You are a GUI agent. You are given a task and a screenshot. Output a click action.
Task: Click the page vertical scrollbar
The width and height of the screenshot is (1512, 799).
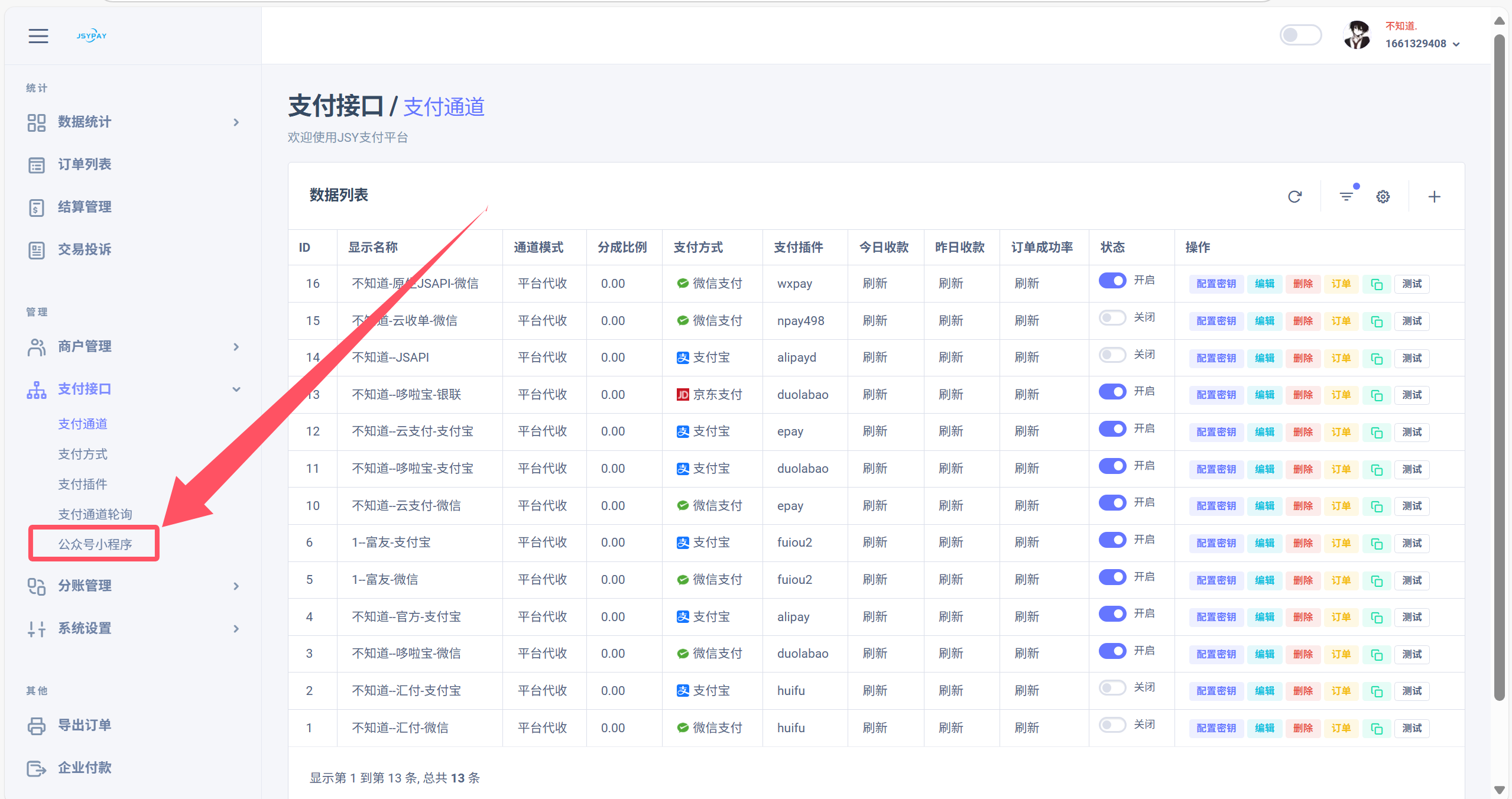[1499, 366]
